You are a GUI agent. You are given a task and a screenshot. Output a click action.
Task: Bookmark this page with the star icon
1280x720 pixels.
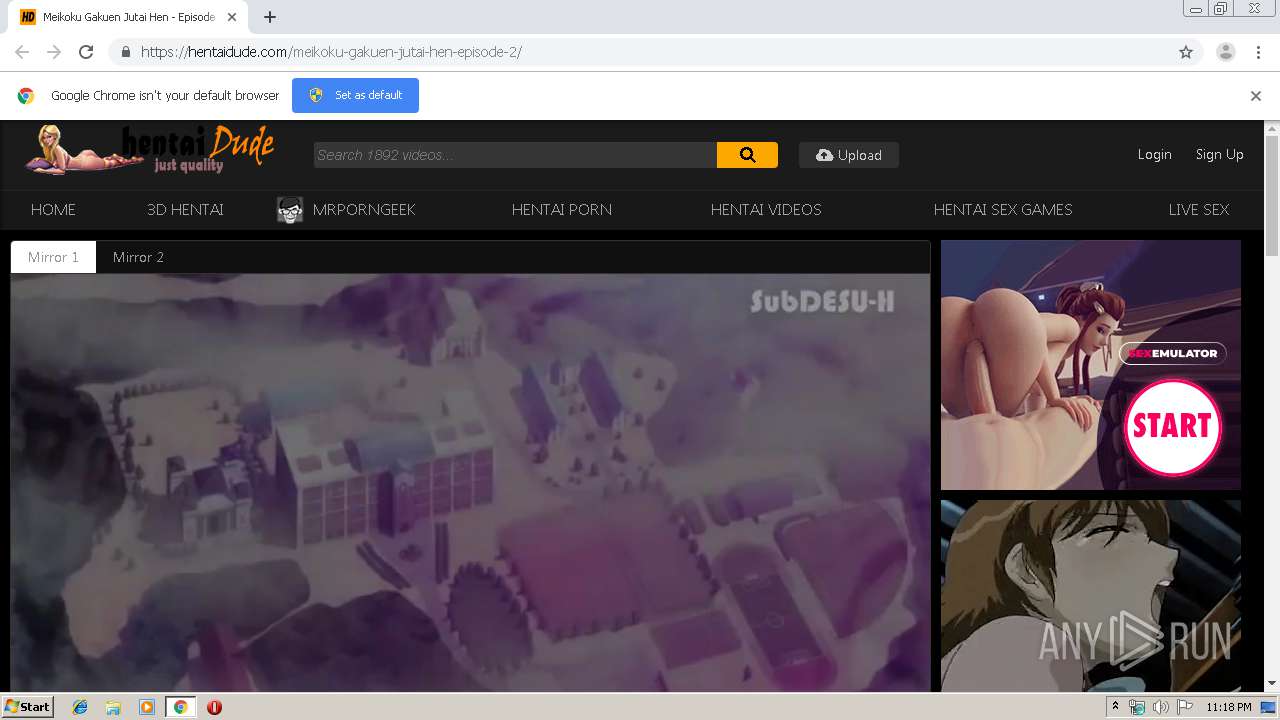tap(1186, 52)
